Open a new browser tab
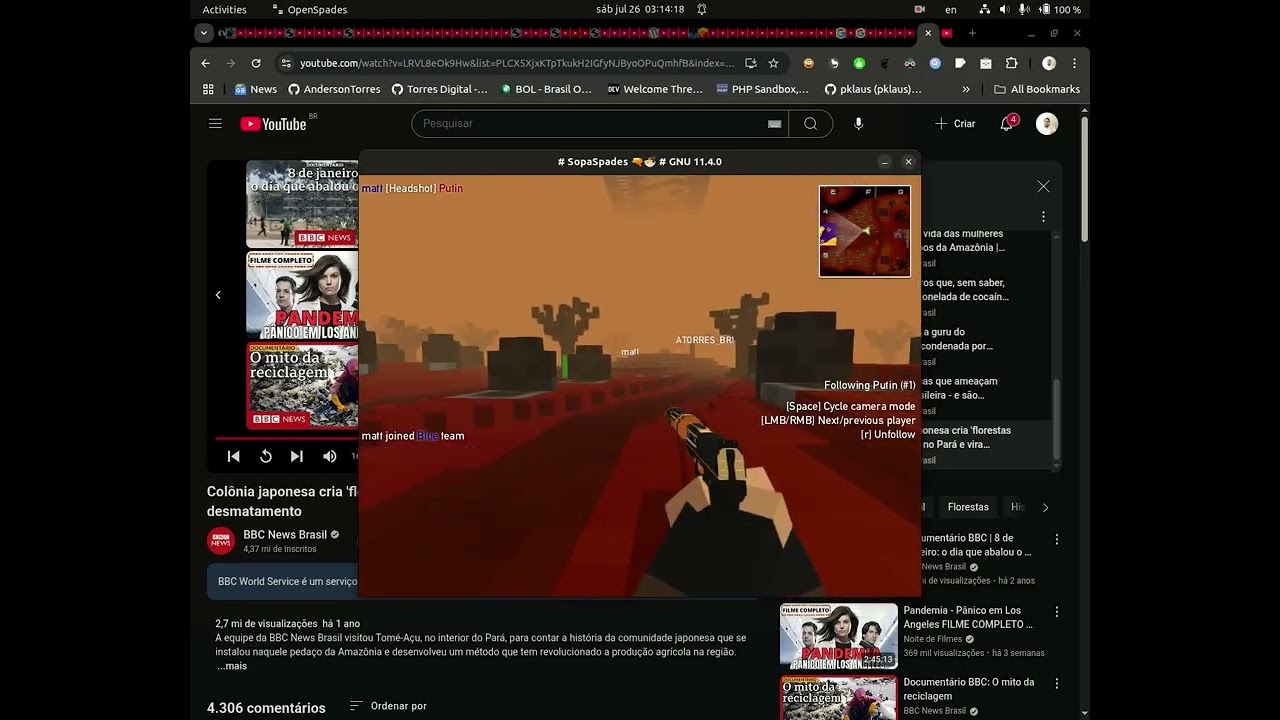The height and width of the screenshot is (720, 1280). (972, 33)
